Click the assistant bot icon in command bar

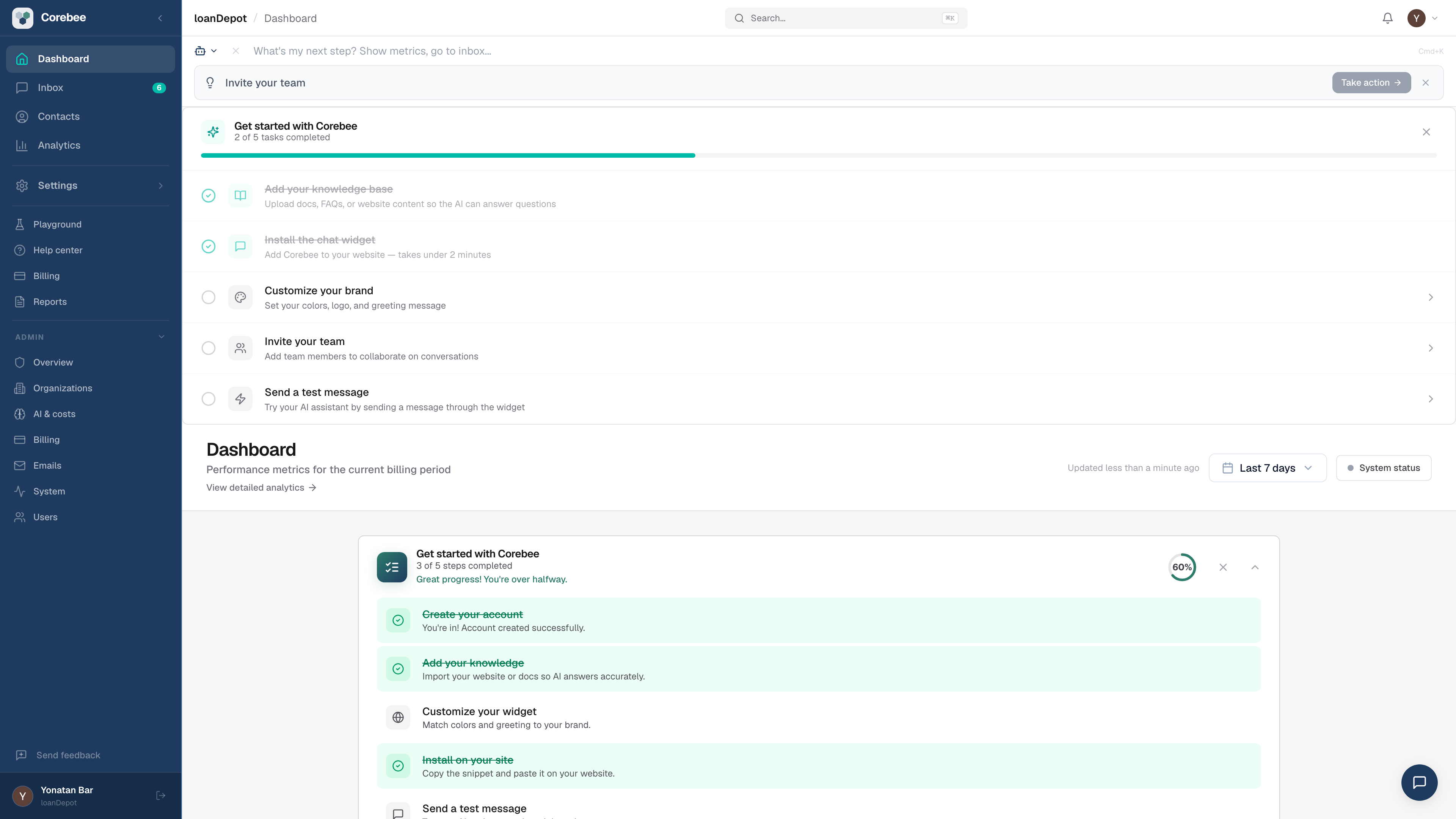pyautogui.click(x=200, y=51)
